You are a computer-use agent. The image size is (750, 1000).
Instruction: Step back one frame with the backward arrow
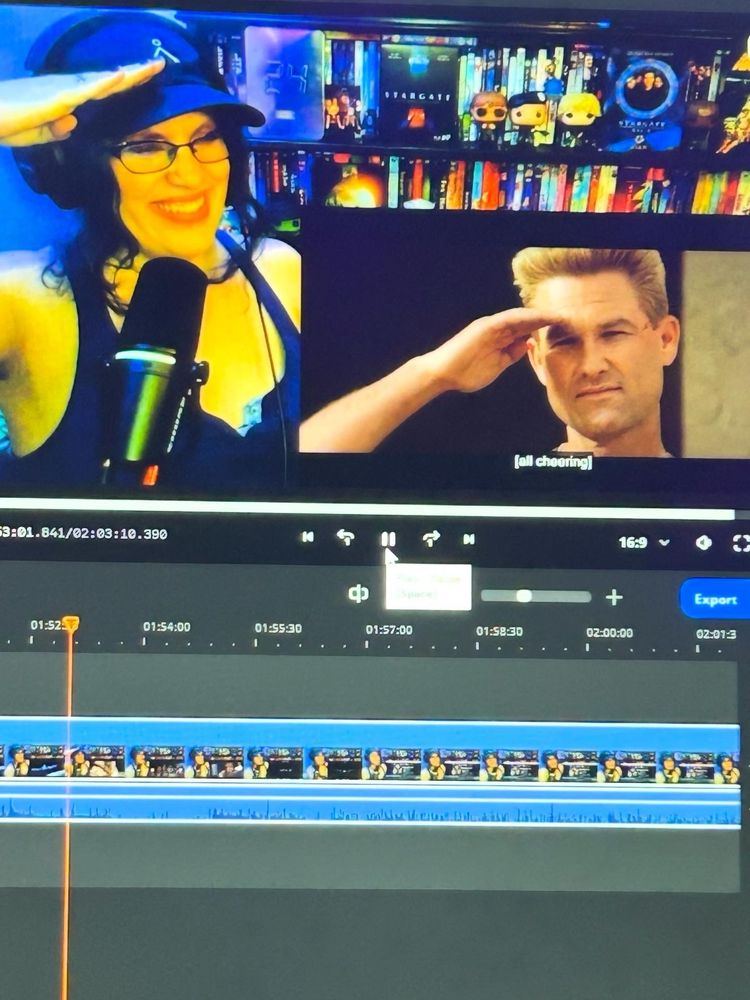346,538
